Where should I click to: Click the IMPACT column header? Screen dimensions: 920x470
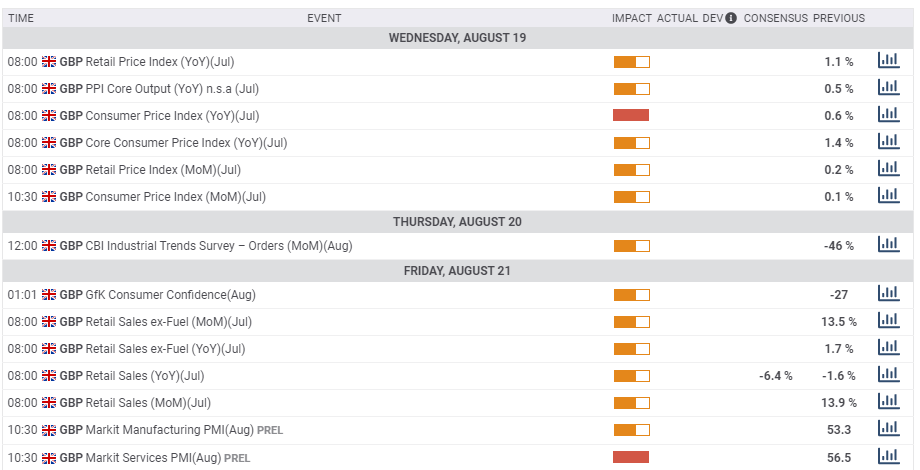[x=631, y=18]
